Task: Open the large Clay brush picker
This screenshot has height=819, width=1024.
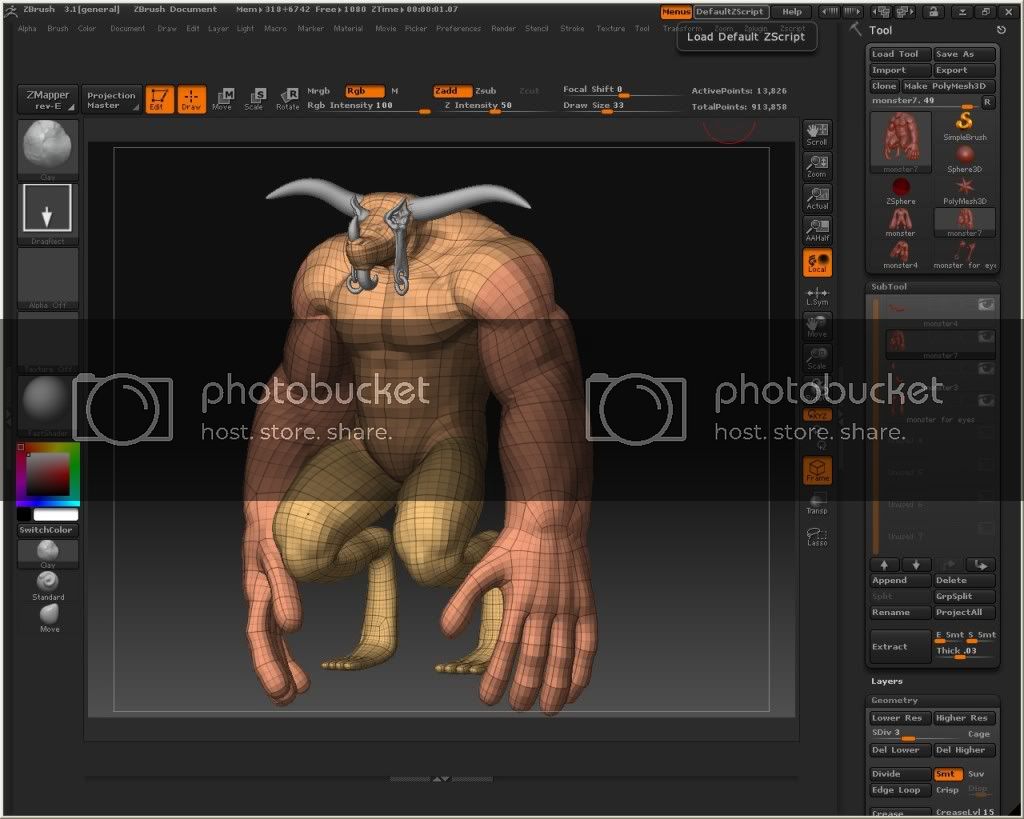Action: (x=48, y=150)
